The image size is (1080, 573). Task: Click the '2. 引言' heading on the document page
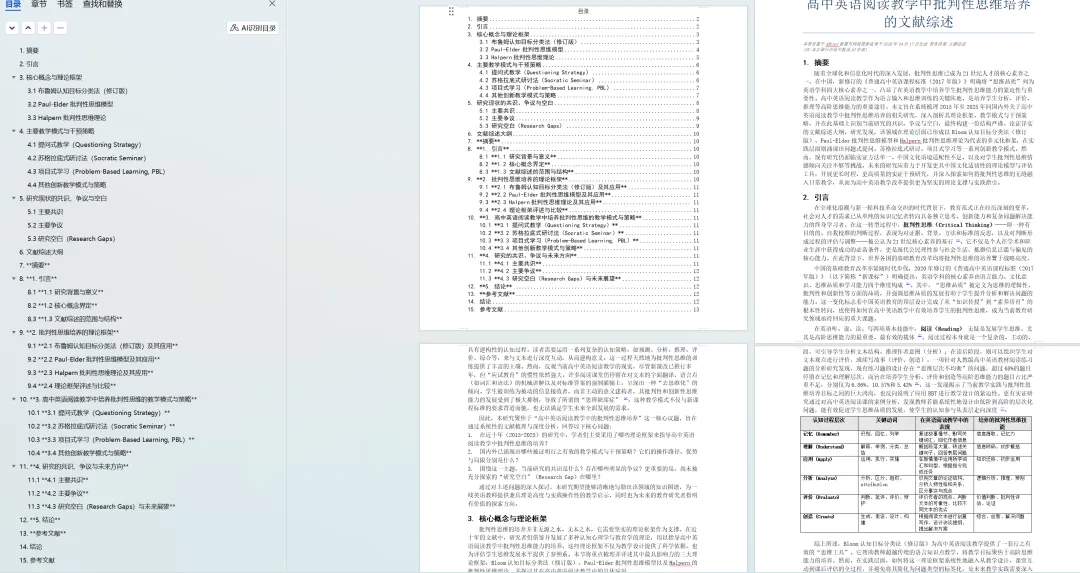click(x=816, y=197)
